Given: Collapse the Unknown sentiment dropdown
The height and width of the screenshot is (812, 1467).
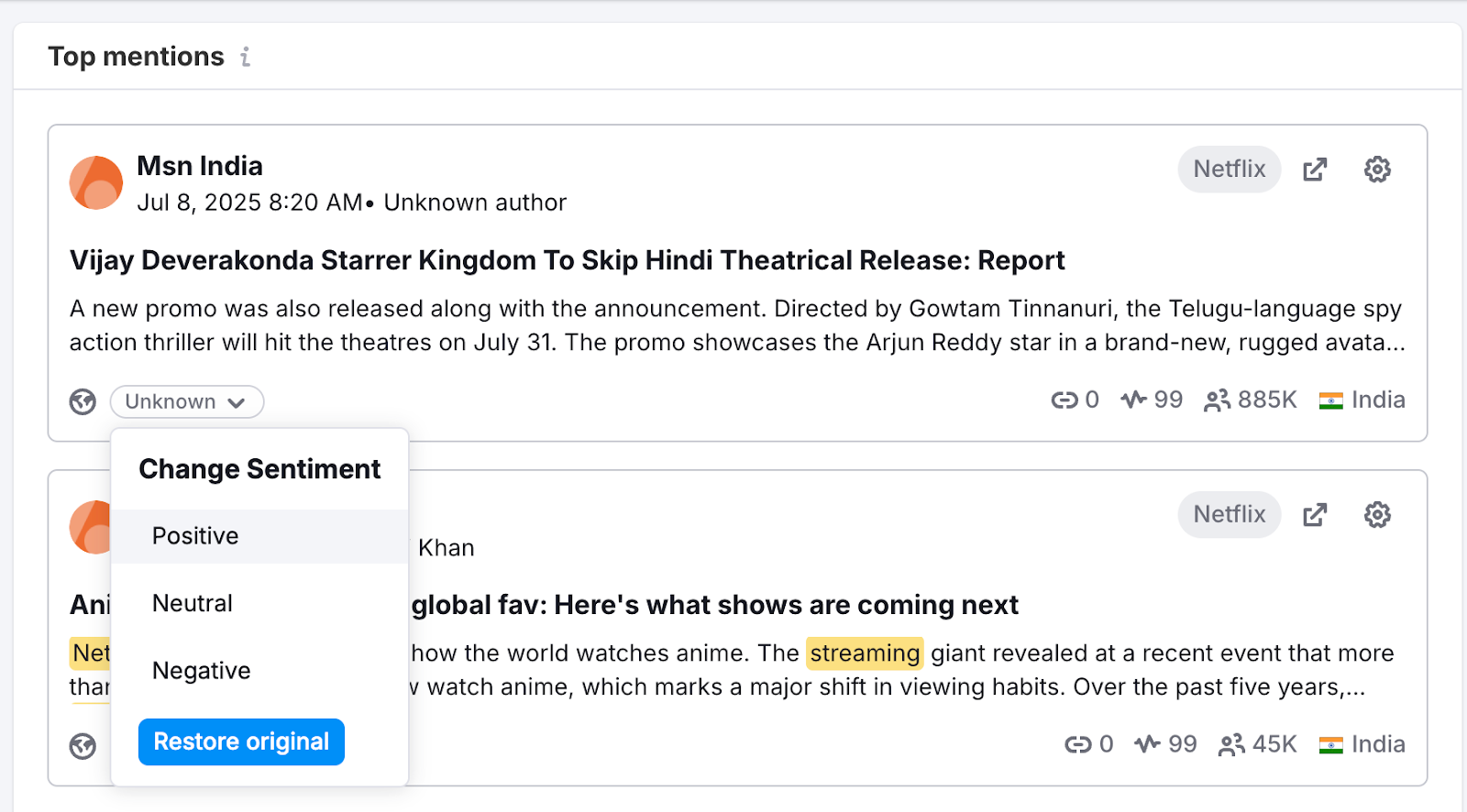Looking at the screenshot, I should (x=187, y=401).
